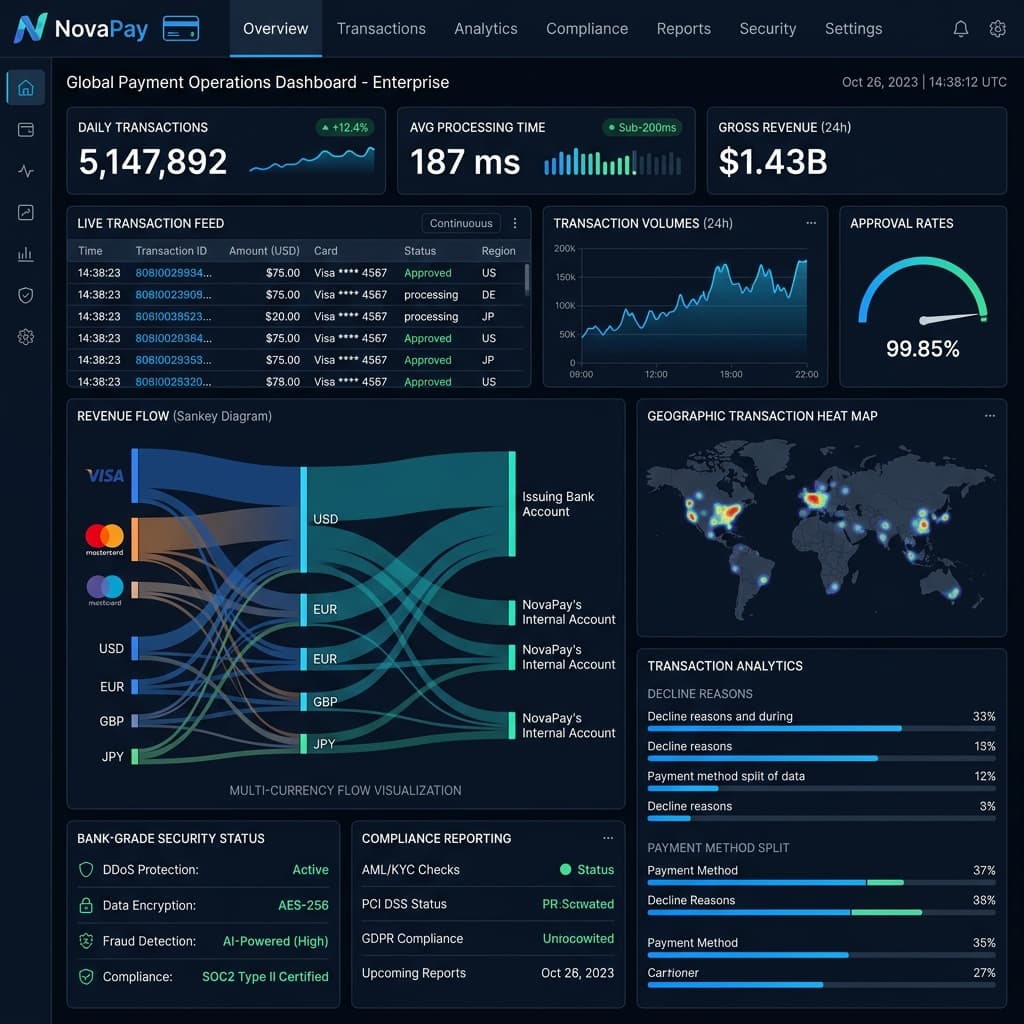Click the VISA logo in Revenue Flow
The height and width of the screenshot is (1024, 1024).
click(105, 475)
